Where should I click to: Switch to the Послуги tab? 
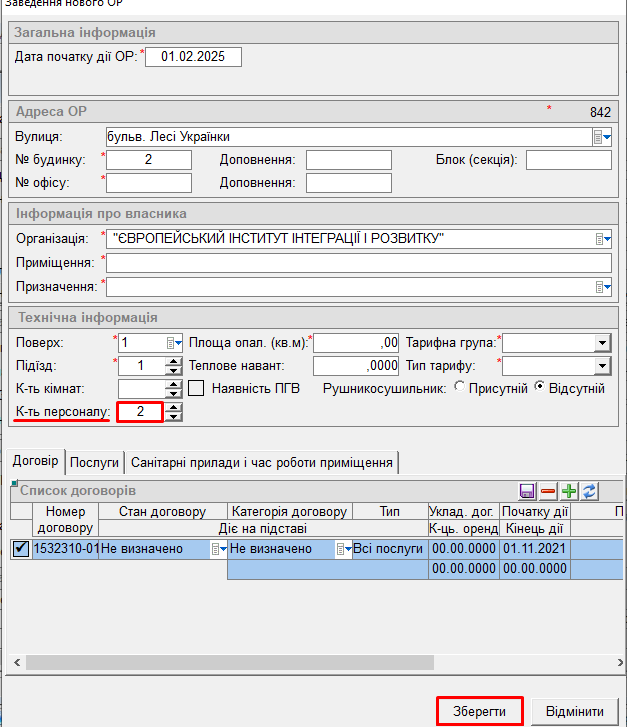point(95,461)
